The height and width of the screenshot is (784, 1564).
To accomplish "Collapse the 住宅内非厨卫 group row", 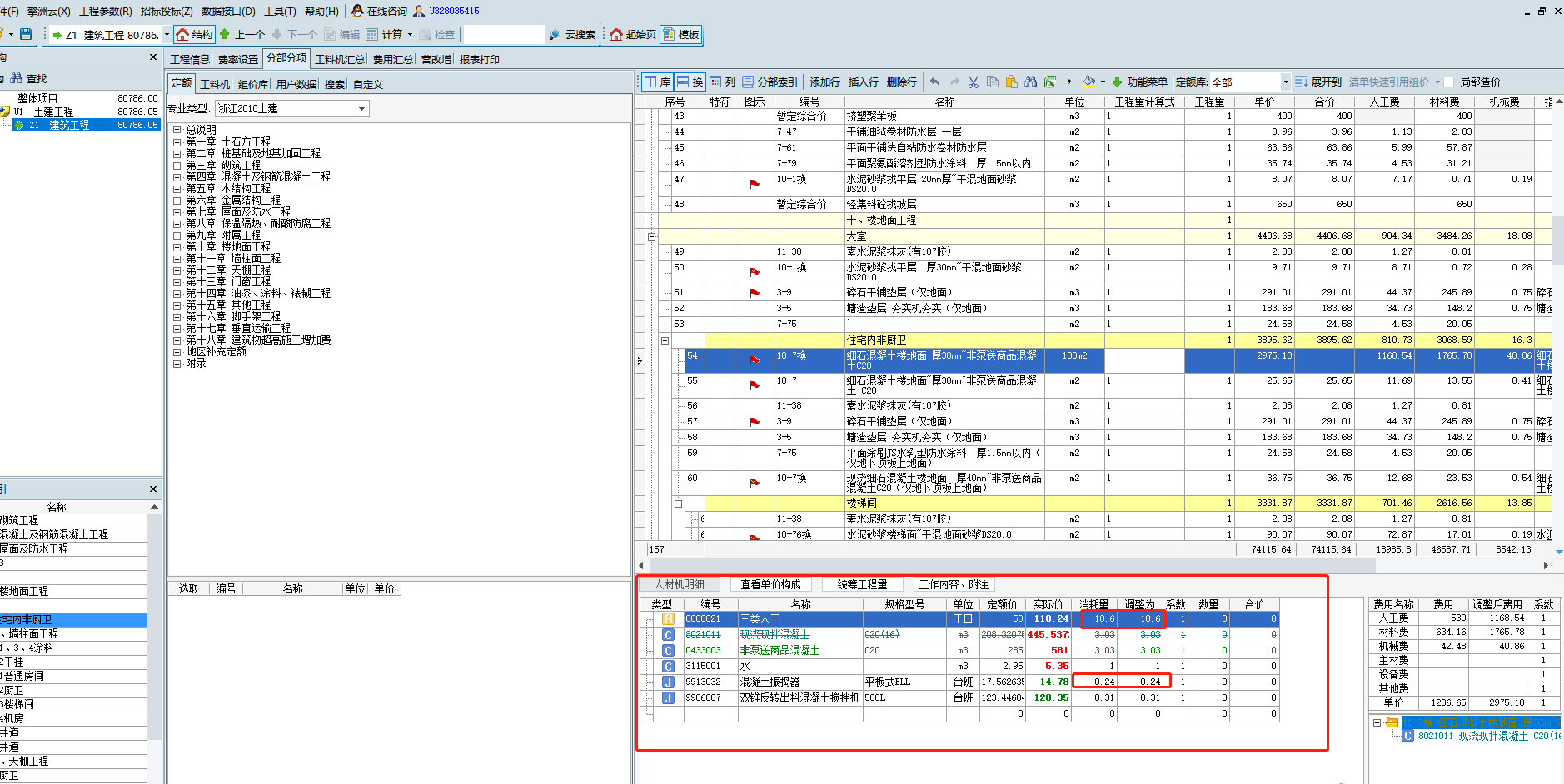I will [x=665, y=340].
